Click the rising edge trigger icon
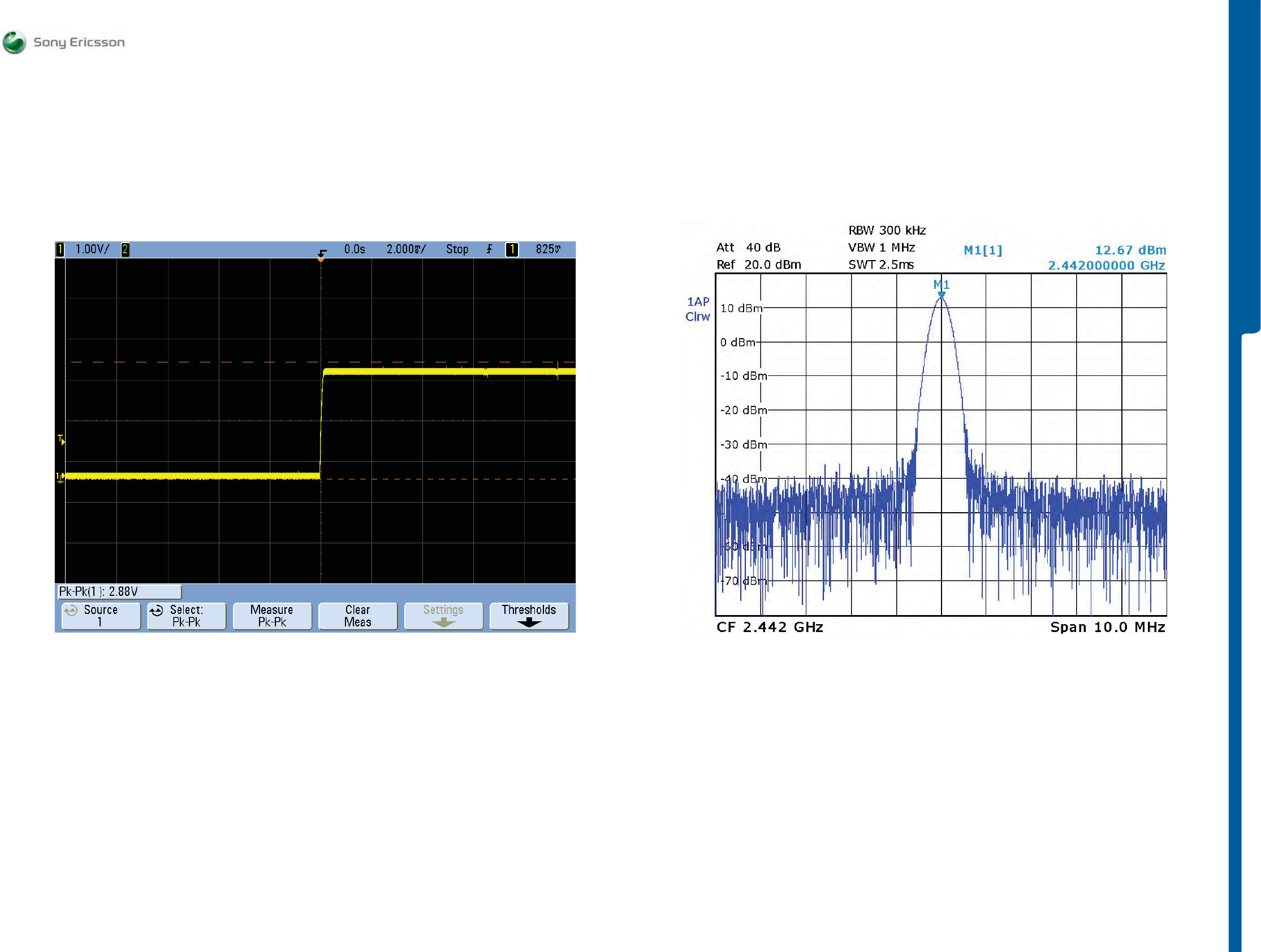Screen dimensions: 1261x952 pos(489,249)
